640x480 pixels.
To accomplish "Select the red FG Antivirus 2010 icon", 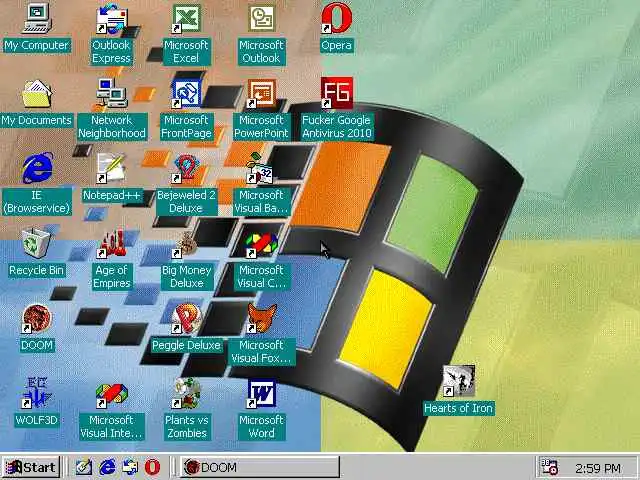I will tap(337, 93).
